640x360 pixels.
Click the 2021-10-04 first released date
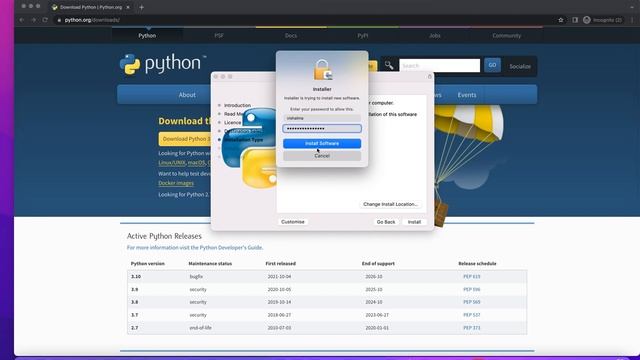[x=279, y=276]
